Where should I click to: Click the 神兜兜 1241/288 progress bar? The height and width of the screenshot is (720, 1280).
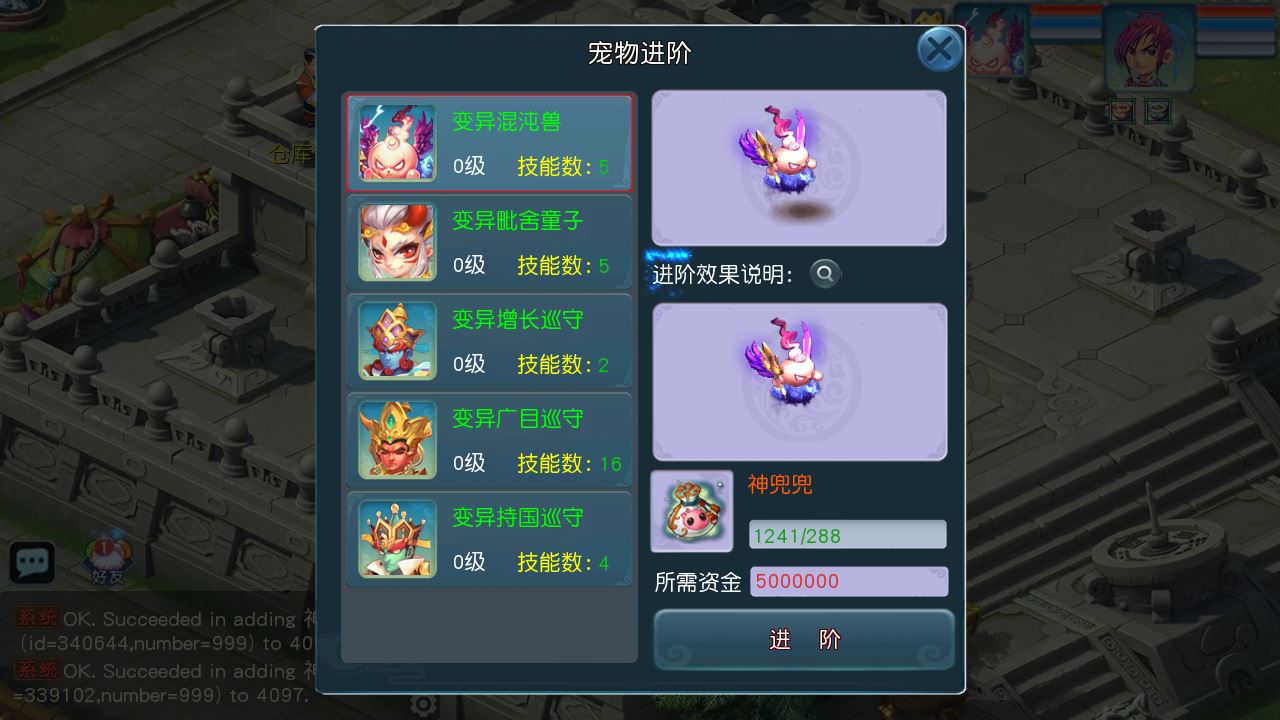(848, 535)
